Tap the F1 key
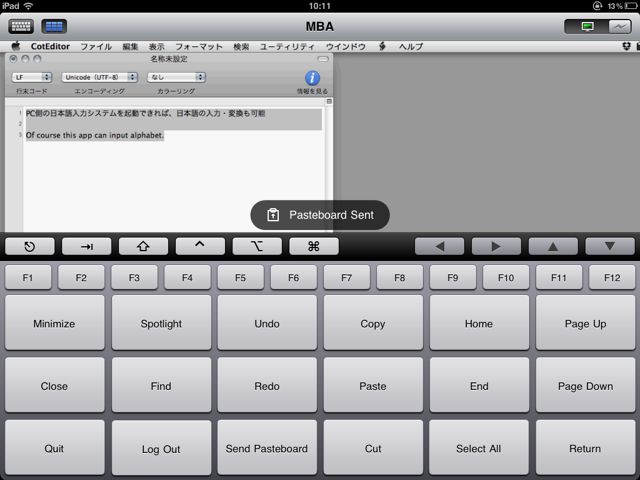The height and width of the screenshot is (480, 640). pos(28,278)
